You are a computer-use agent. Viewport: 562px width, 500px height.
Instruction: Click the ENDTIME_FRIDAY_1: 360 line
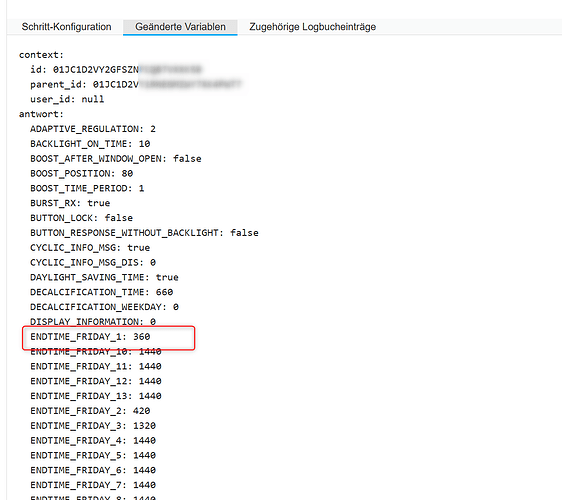90,337
